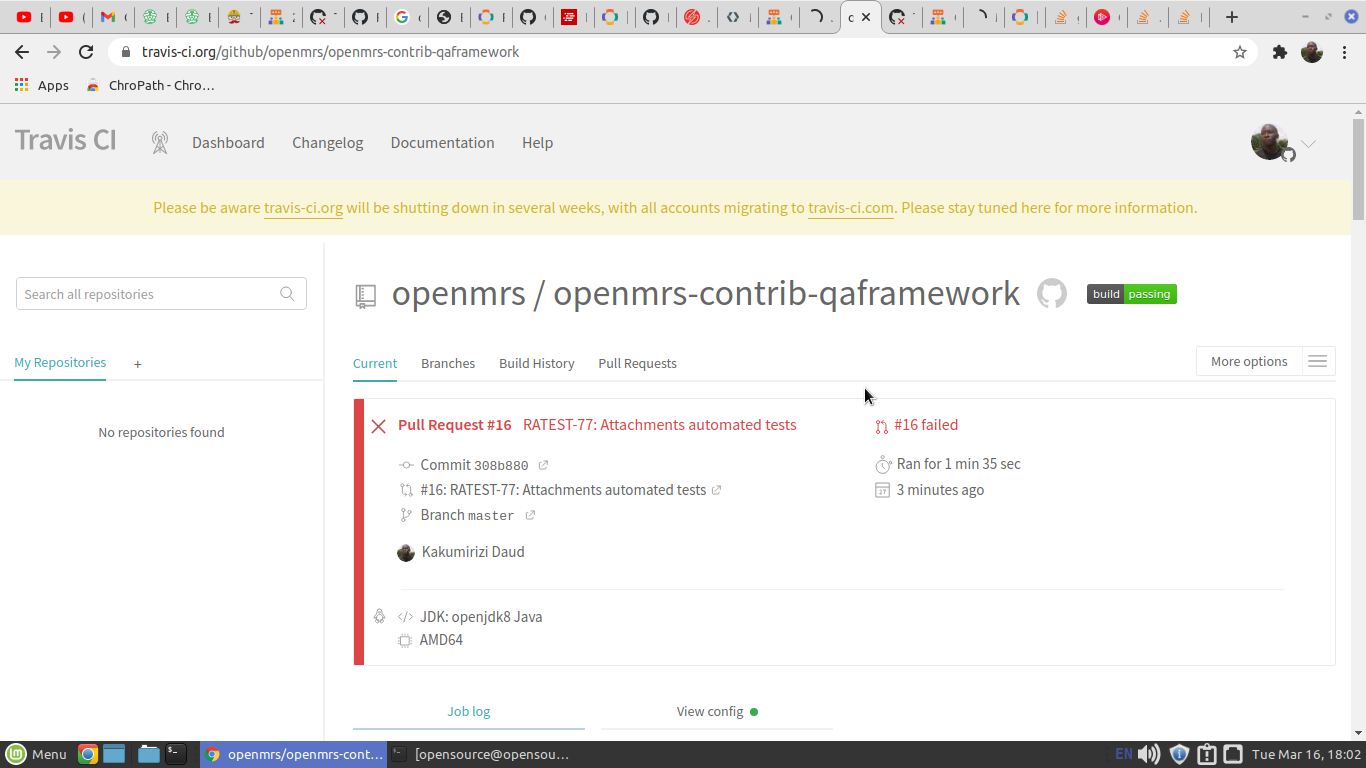This screenshot has height=768, width=1366.
Task: Open the Chrome extensions puzzle icon
Action: point(1279,52)
